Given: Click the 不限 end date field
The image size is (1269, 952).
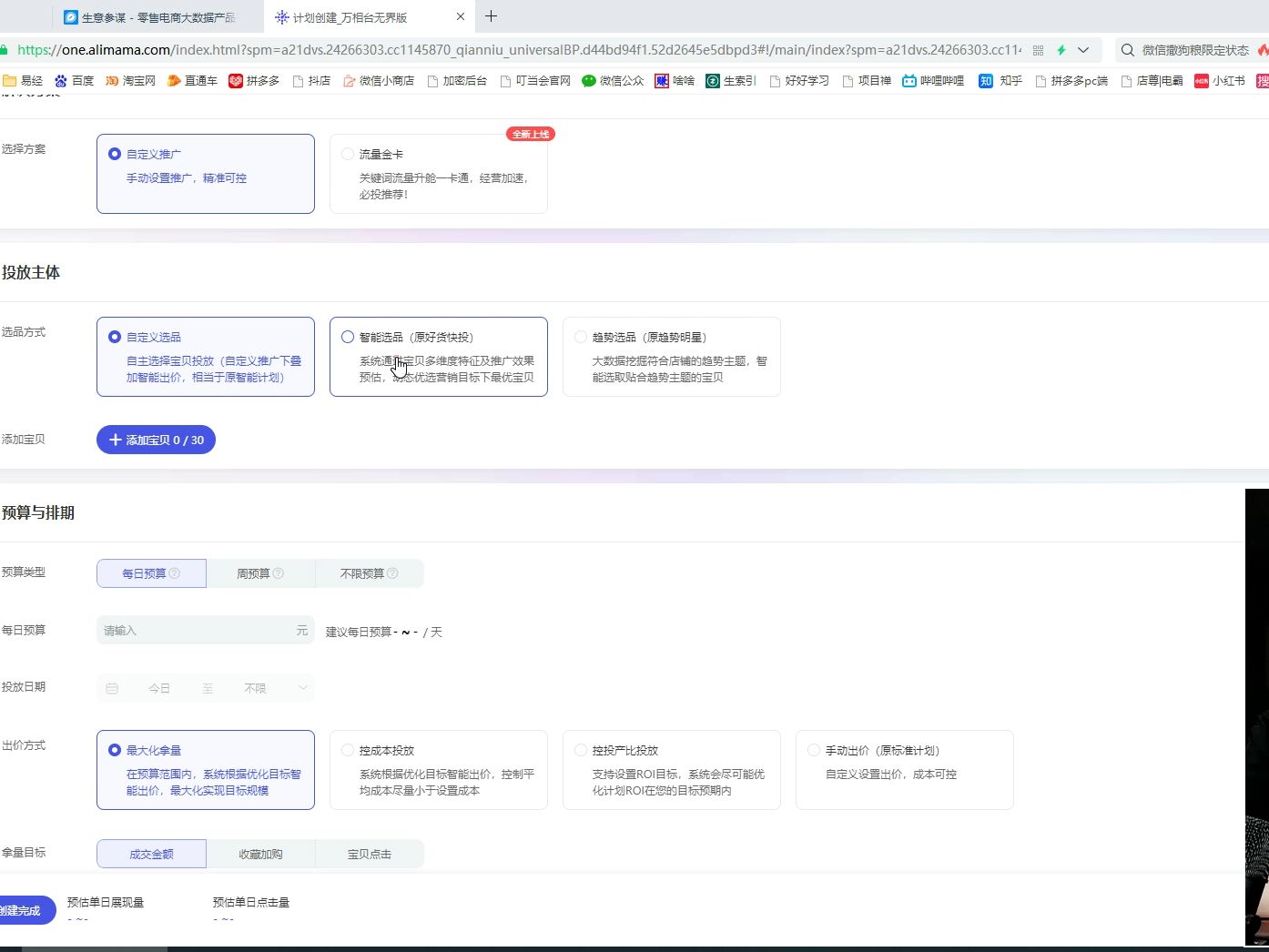Looking at the screenshot, I should (255, 688).
